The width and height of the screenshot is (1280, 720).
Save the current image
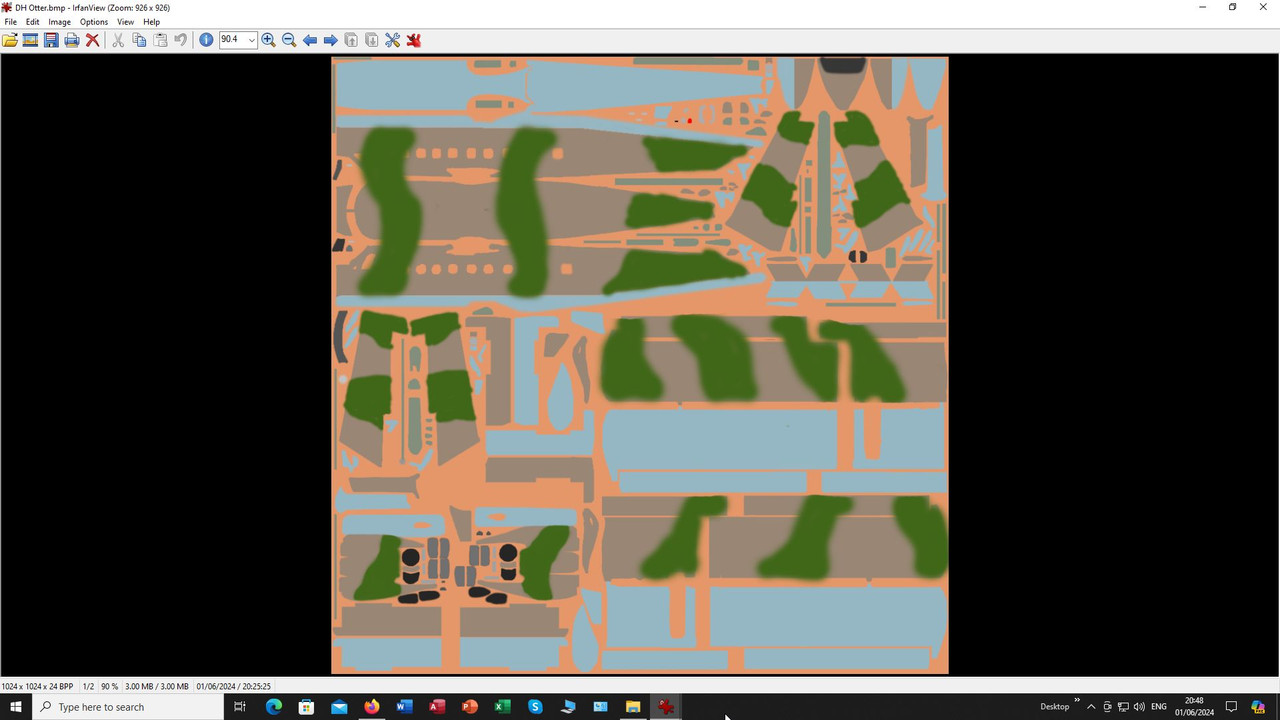pos(51,39)
